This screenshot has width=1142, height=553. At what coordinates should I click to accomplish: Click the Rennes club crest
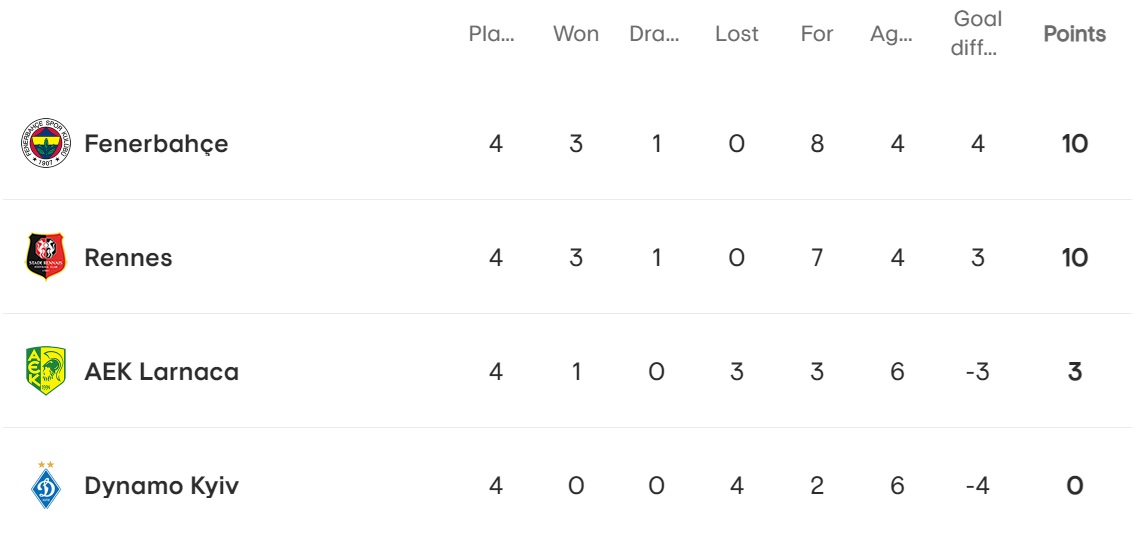click(46, 256)
